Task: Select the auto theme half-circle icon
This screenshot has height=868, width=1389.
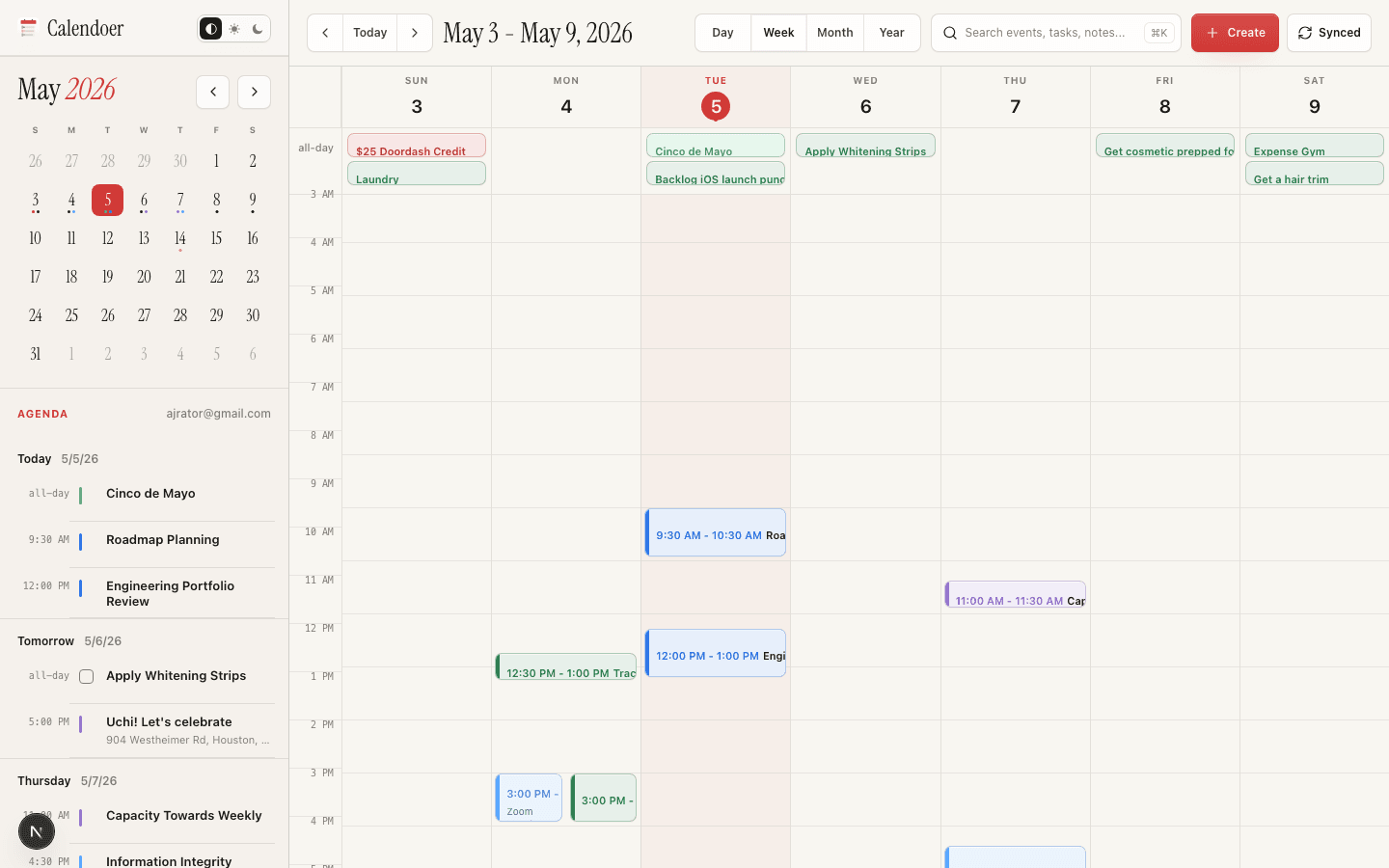Action: pyautogui.click(x=210, y=29)
